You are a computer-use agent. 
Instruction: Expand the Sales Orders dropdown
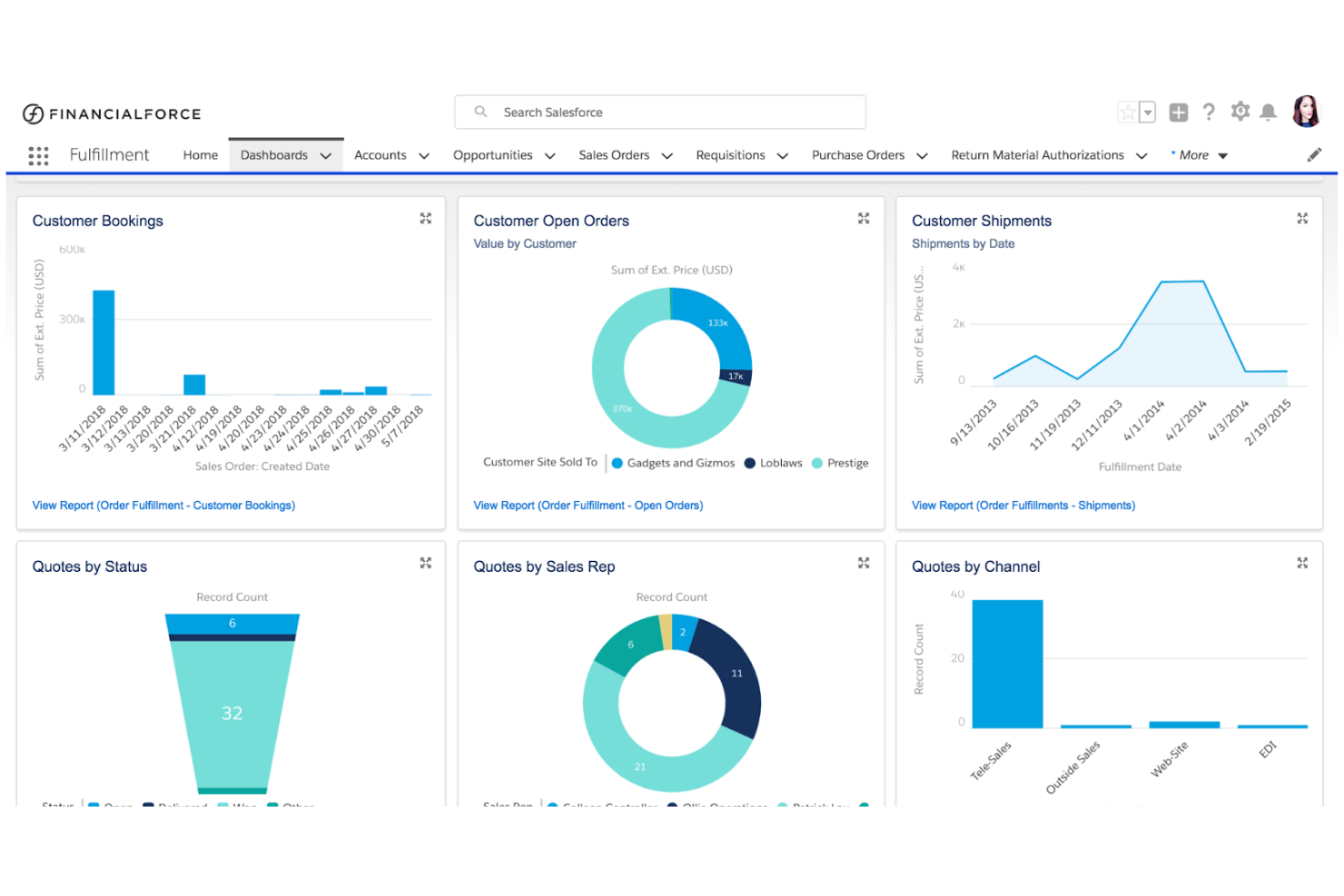click(x=667, y=154)
